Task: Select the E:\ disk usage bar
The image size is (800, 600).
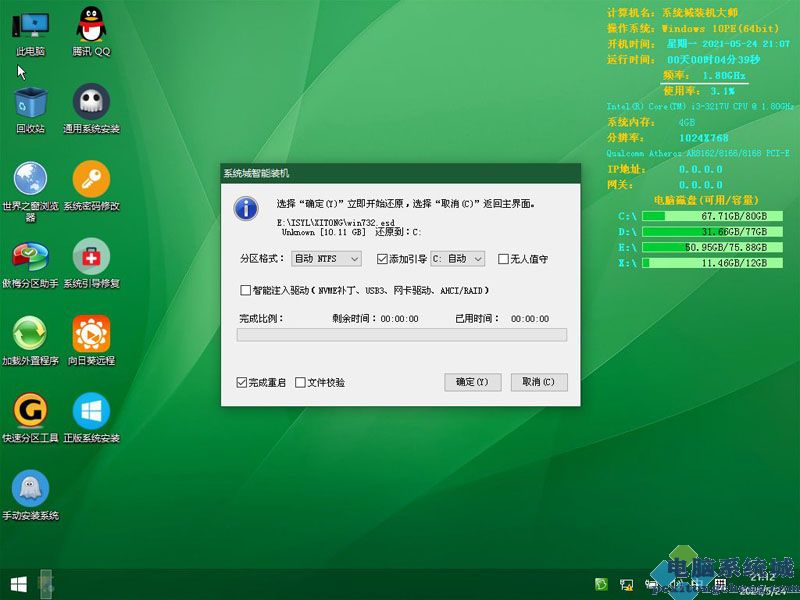Action: click(x=712, y=247)
